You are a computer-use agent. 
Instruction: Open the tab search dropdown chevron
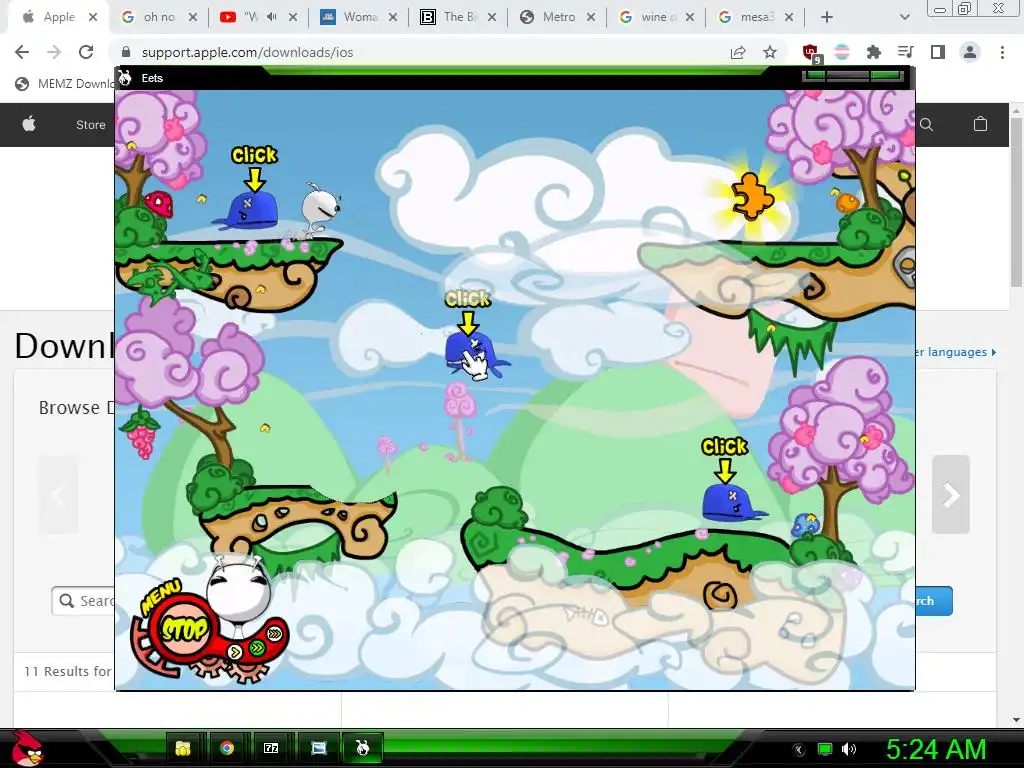tap(904, 17)
